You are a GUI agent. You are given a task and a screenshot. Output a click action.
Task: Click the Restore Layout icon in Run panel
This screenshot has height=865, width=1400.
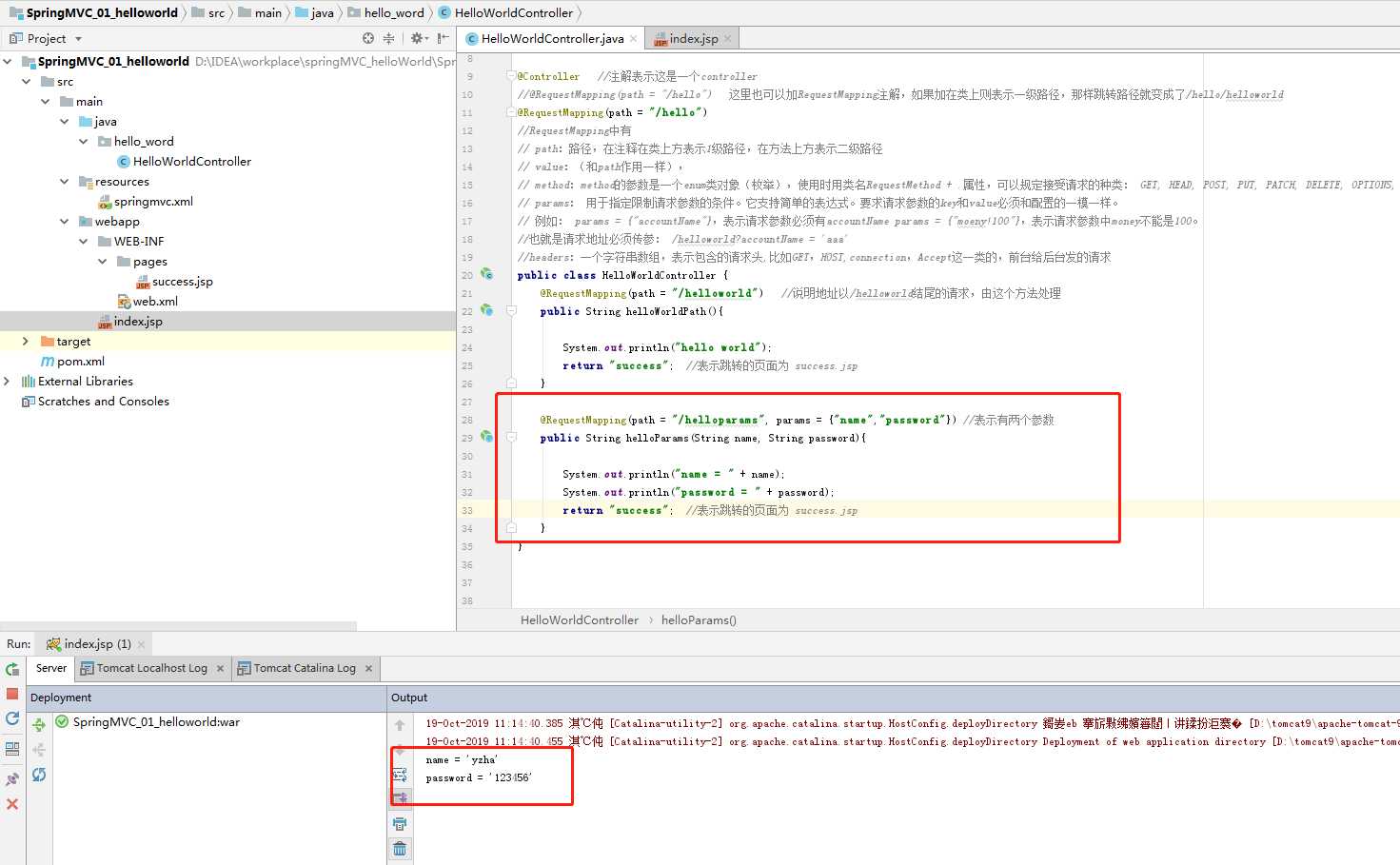pos(12,749)
